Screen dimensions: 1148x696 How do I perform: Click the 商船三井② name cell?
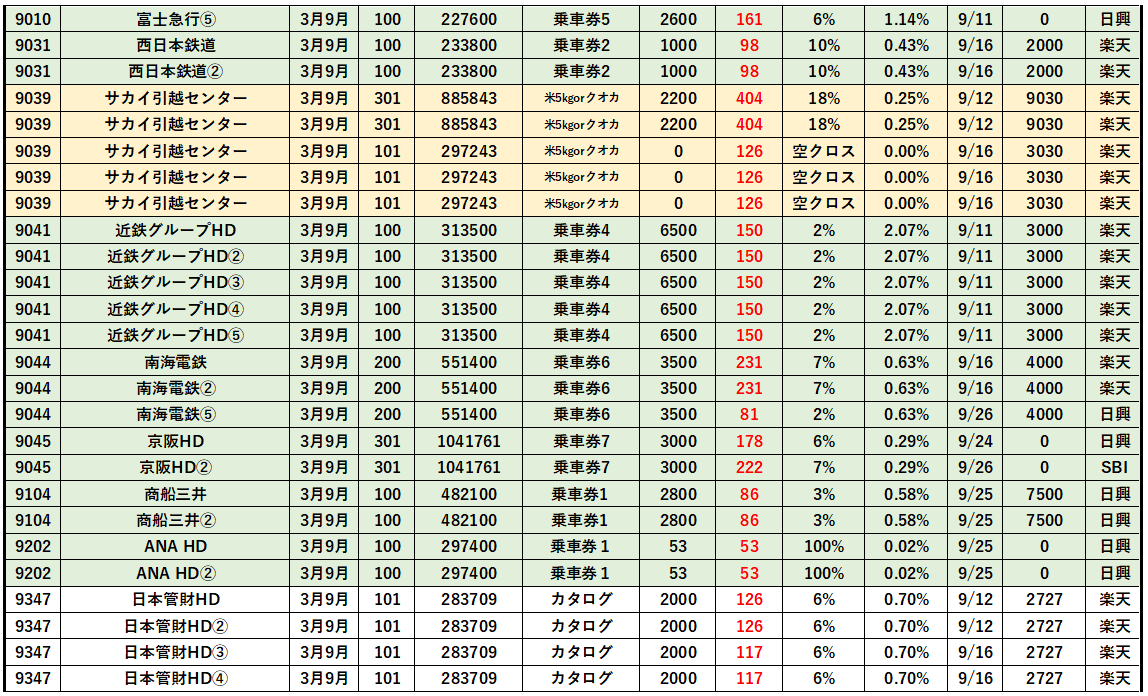pos(176,520)
